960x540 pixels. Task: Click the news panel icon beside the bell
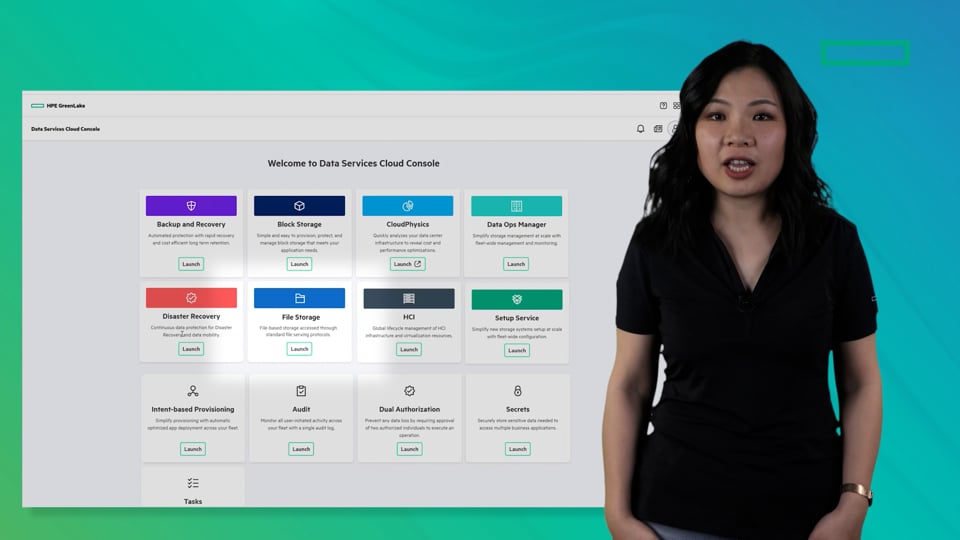pyautogui.click(x=658, y=129)
